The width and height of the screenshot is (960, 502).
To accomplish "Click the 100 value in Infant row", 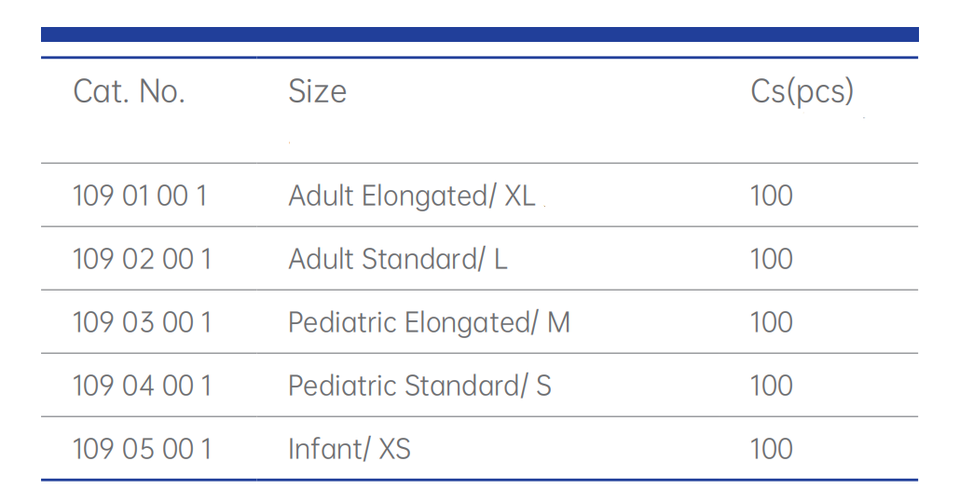I will click(x=771, y=449).
